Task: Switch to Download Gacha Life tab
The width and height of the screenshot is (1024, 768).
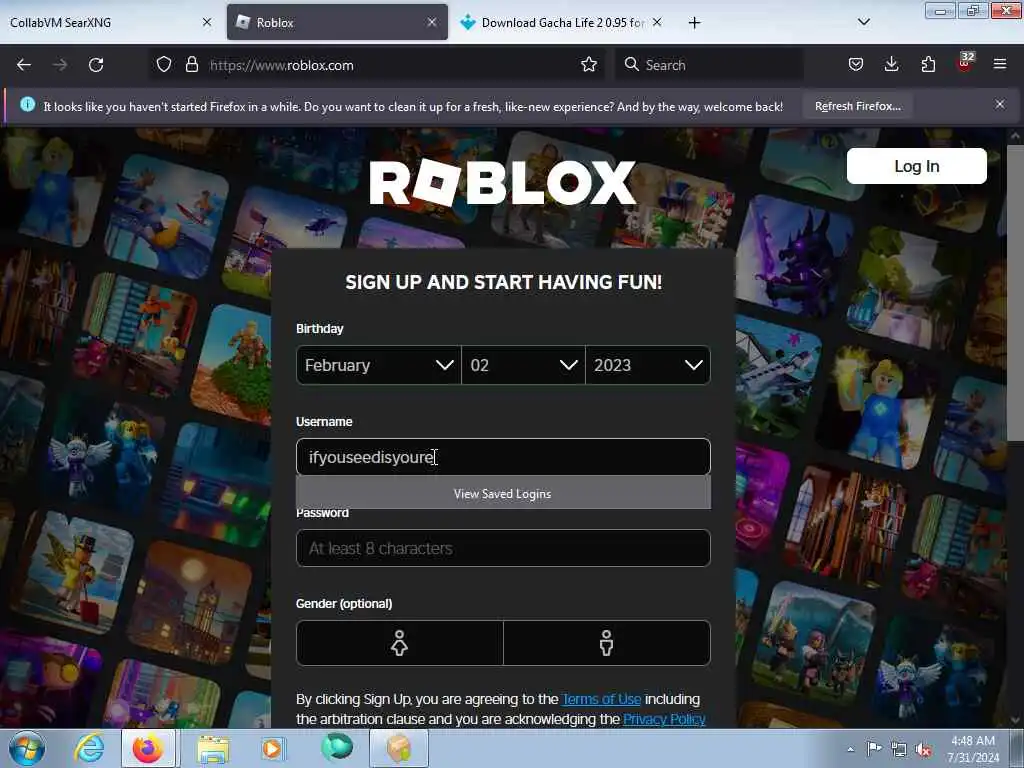Action: (562, 22)
